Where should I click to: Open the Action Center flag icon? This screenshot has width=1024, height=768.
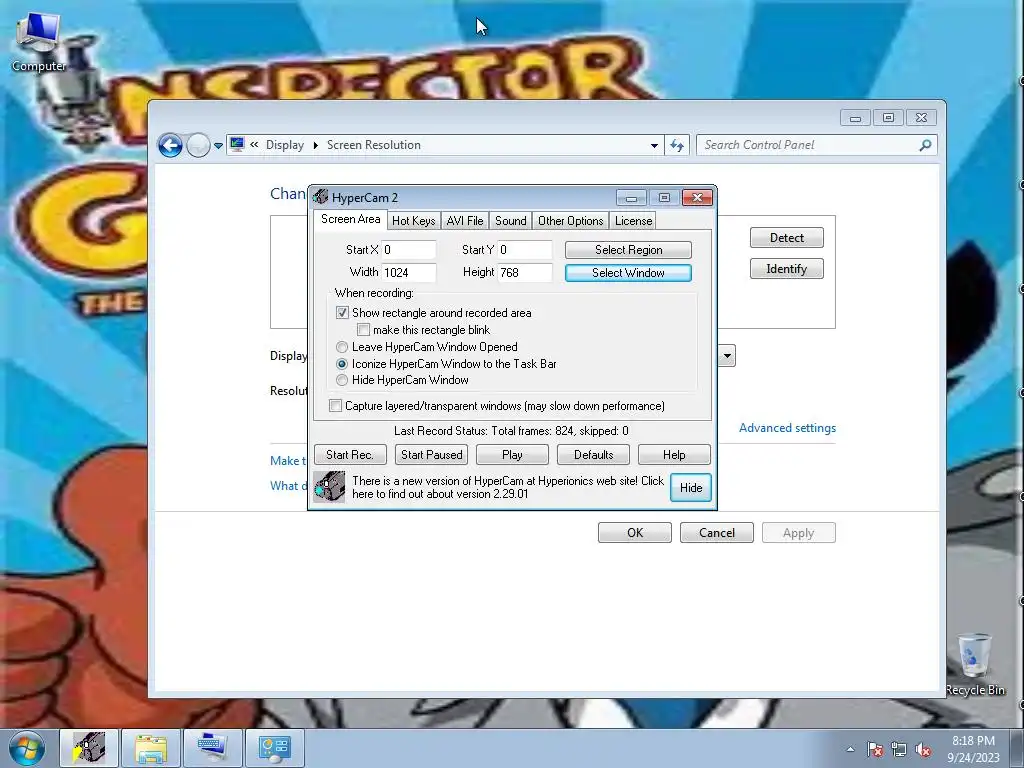click(x=875, y=749)
